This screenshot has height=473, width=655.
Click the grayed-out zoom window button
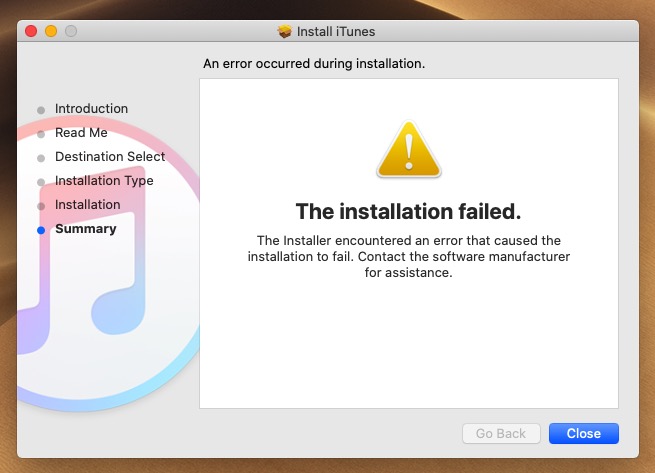tap(71, 31)
